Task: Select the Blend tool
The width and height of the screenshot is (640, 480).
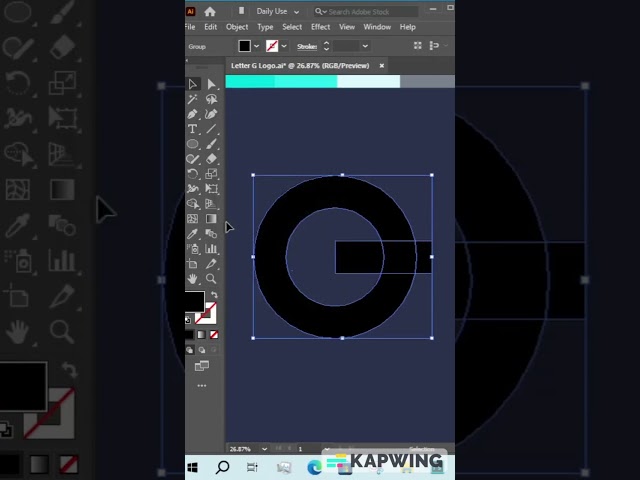Action: 211,233
